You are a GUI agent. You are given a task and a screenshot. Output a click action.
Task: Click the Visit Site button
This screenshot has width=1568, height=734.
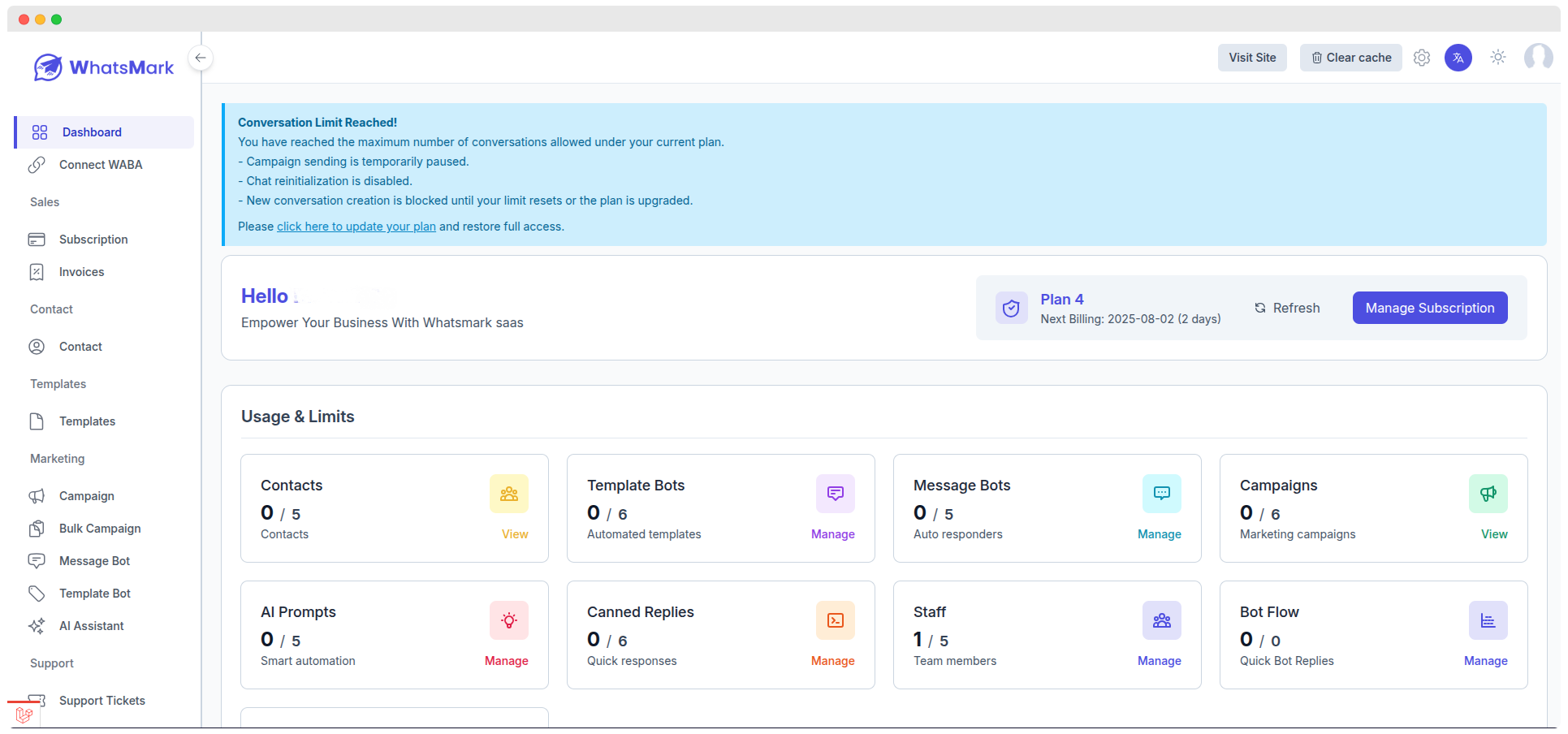click(1252, 58)
